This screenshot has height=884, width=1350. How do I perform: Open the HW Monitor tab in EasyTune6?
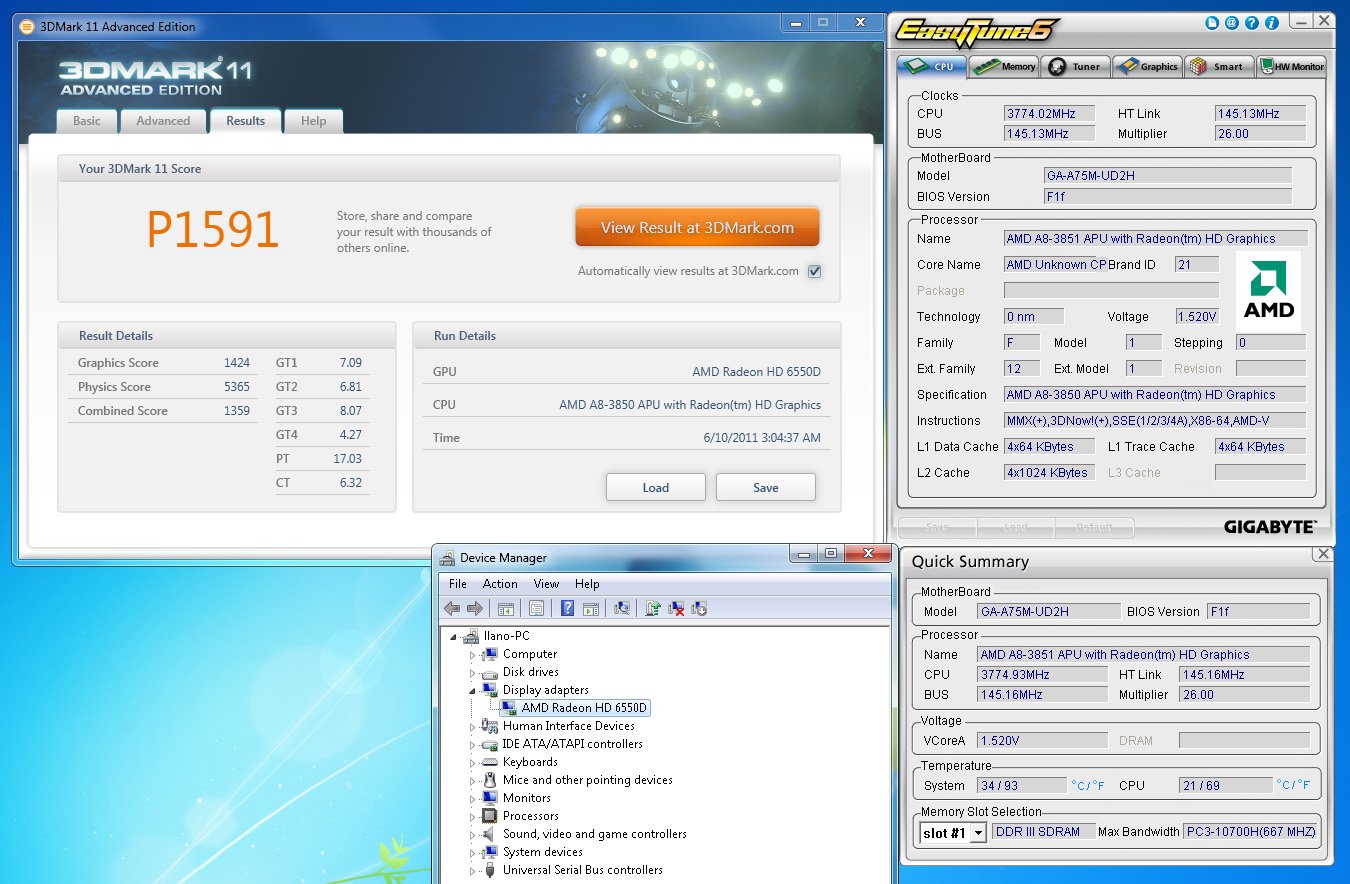1291,67
